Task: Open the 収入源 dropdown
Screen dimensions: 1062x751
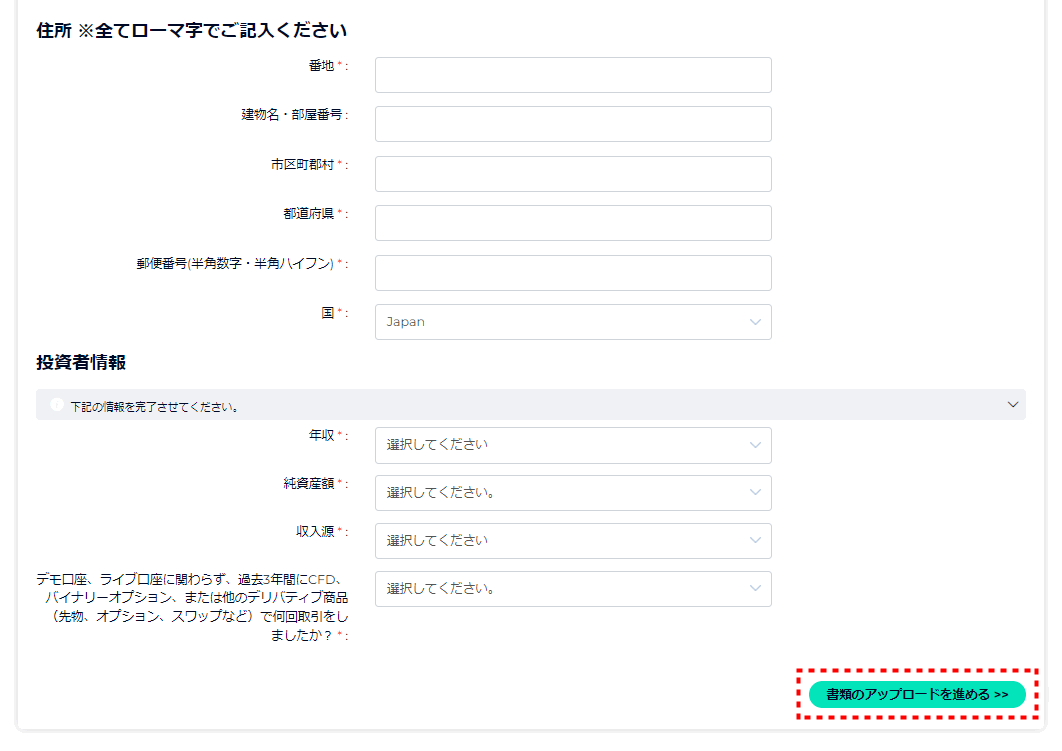Action: (573, 540)
